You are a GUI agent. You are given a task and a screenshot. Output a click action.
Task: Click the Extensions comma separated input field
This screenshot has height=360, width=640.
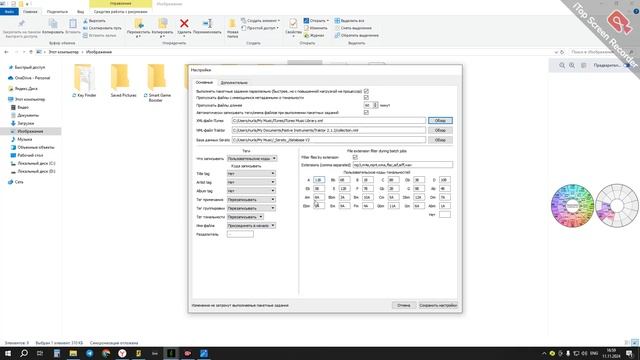coord(402,165)
